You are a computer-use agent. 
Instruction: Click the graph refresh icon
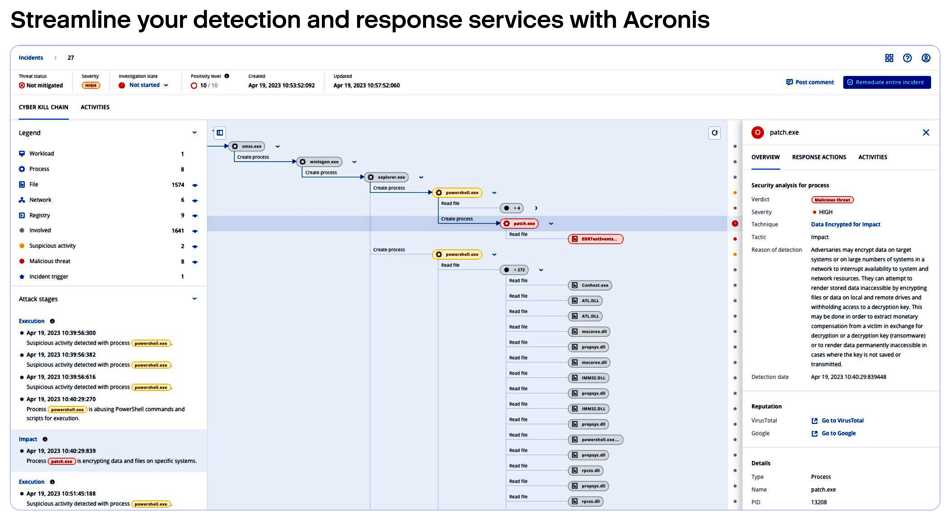coord(715,133)
